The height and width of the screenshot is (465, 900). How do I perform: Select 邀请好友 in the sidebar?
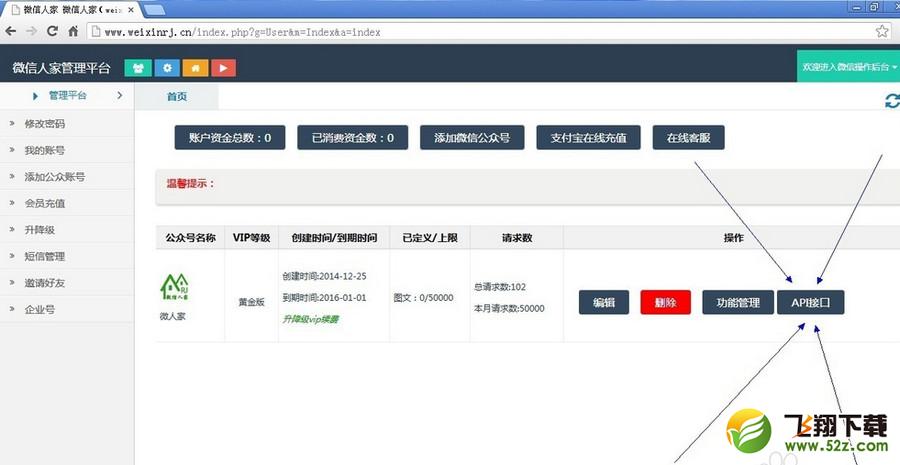[x=67, y=282]
